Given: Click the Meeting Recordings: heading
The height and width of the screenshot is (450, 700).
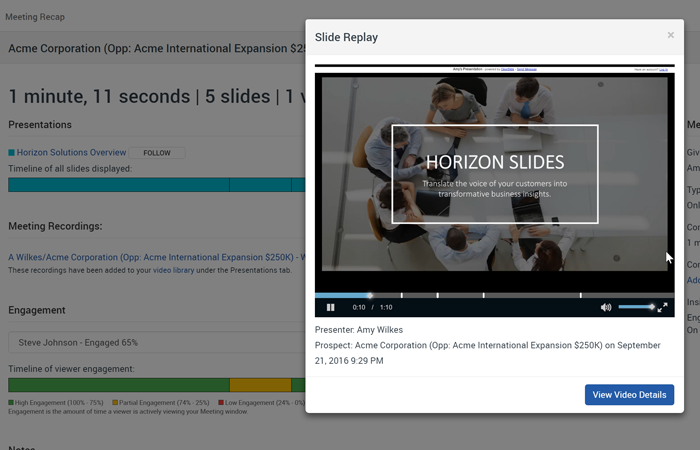Looking at the screenshot, I should tap(55, 226).
